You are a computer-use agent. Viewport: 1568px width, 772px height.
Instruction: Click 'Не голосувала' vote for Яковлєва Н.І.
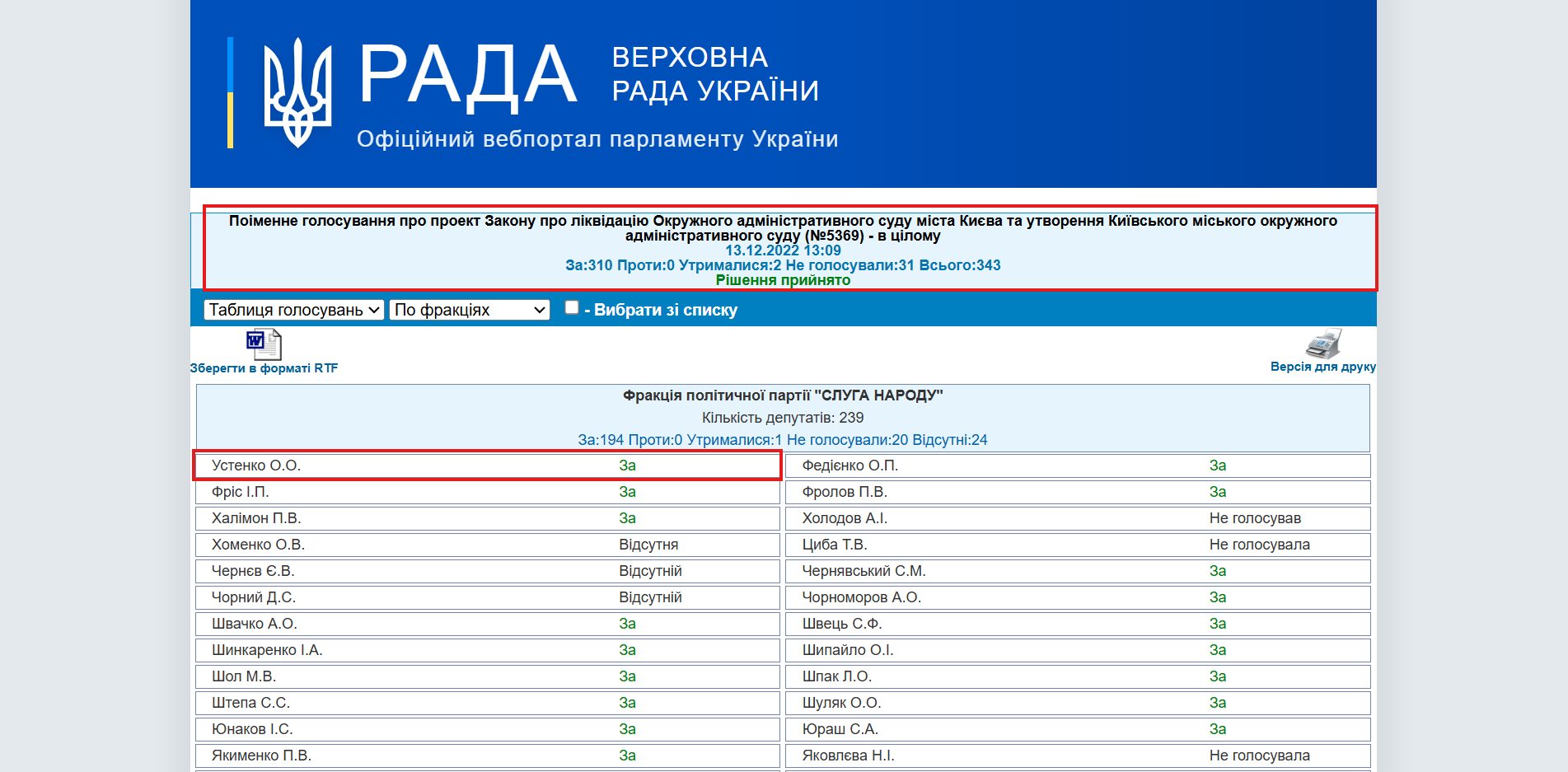pyautogui.click(x=1260, y=756)
